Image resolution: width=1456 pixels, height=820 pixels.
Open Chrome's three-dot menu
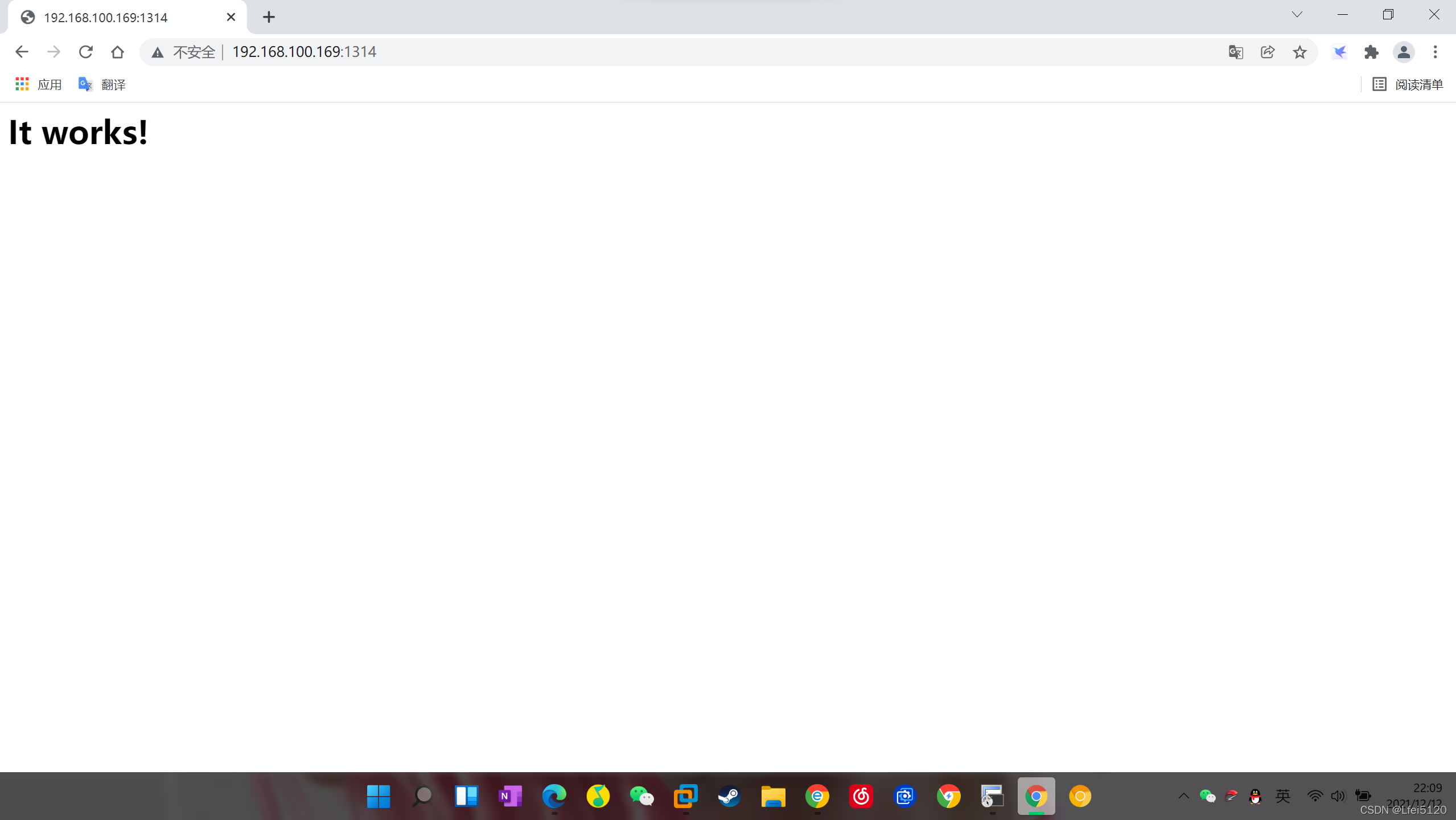1435,52
